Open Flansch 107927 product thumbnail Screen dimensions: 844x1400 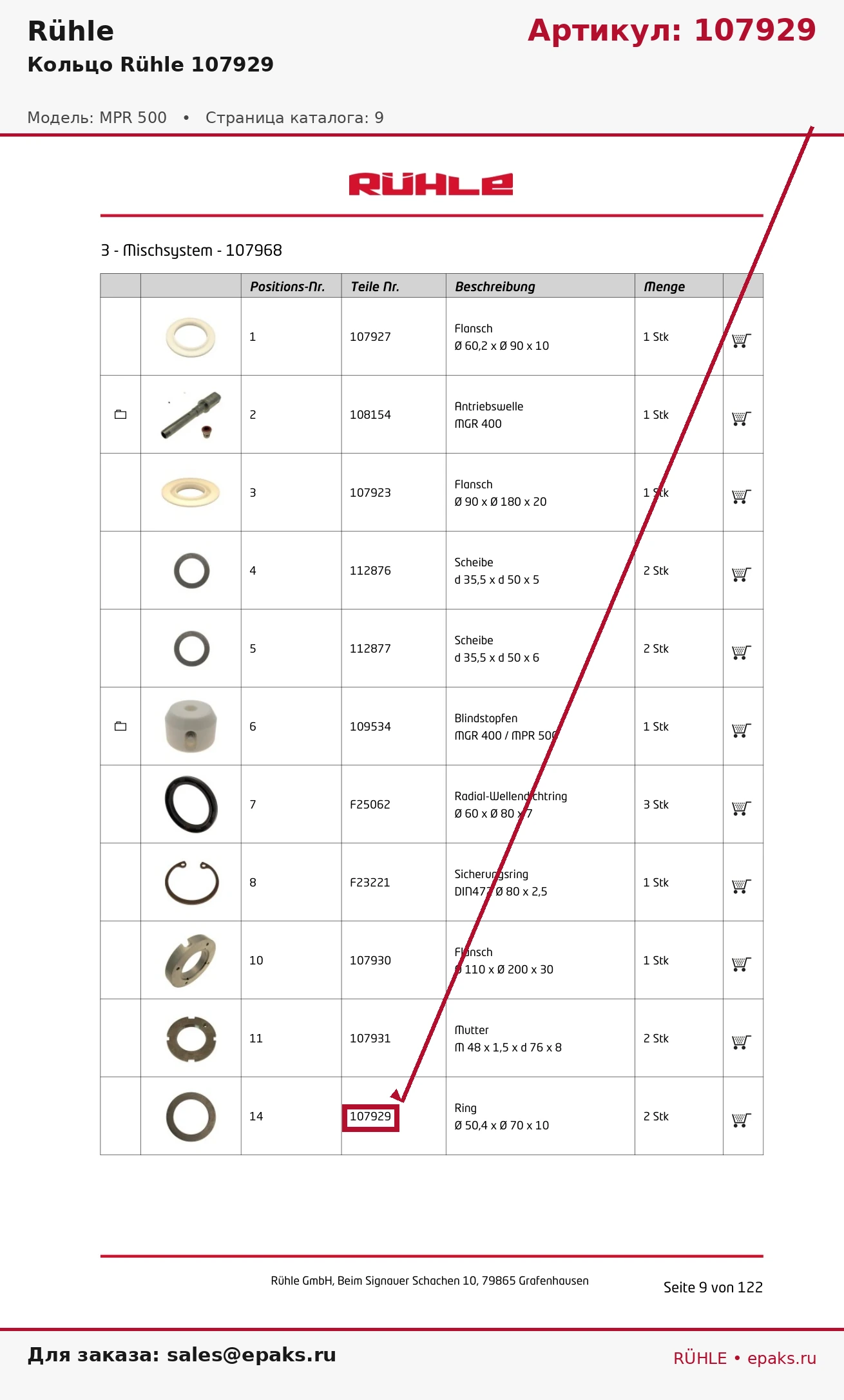click(x=191, y=337)
